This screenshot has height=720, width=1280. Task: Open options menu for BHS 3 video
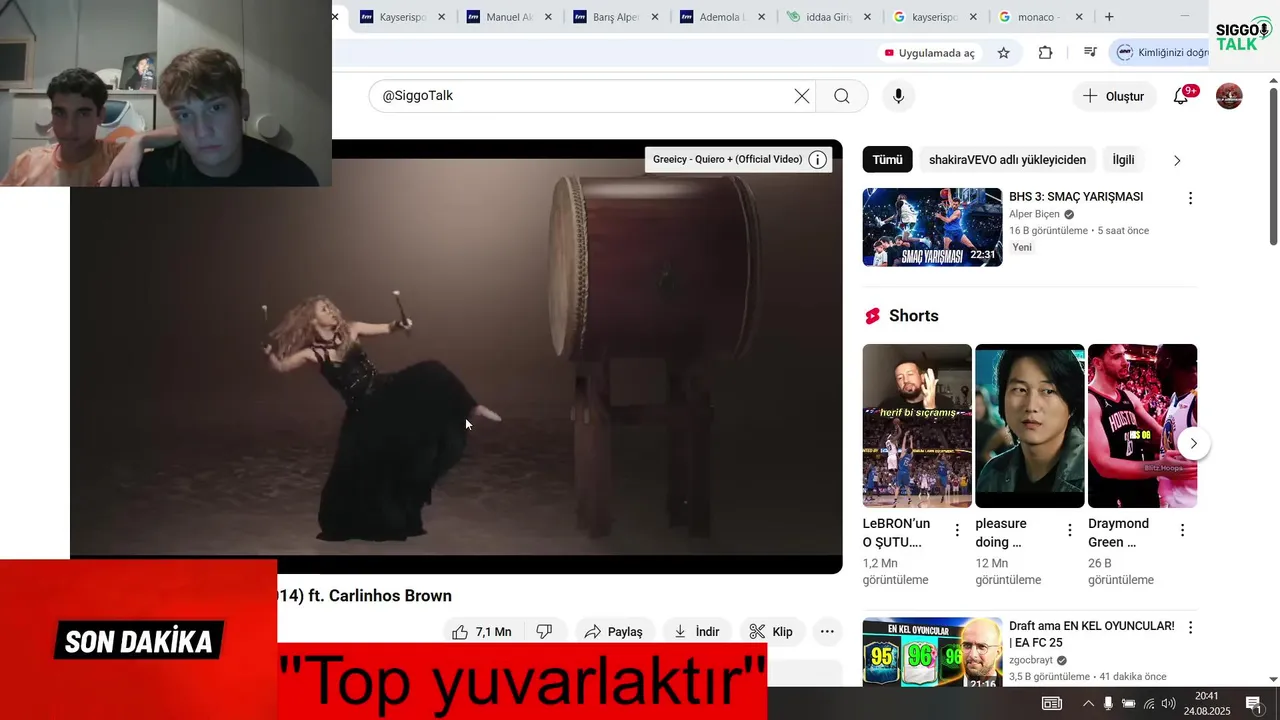[x=1190, y=198]
